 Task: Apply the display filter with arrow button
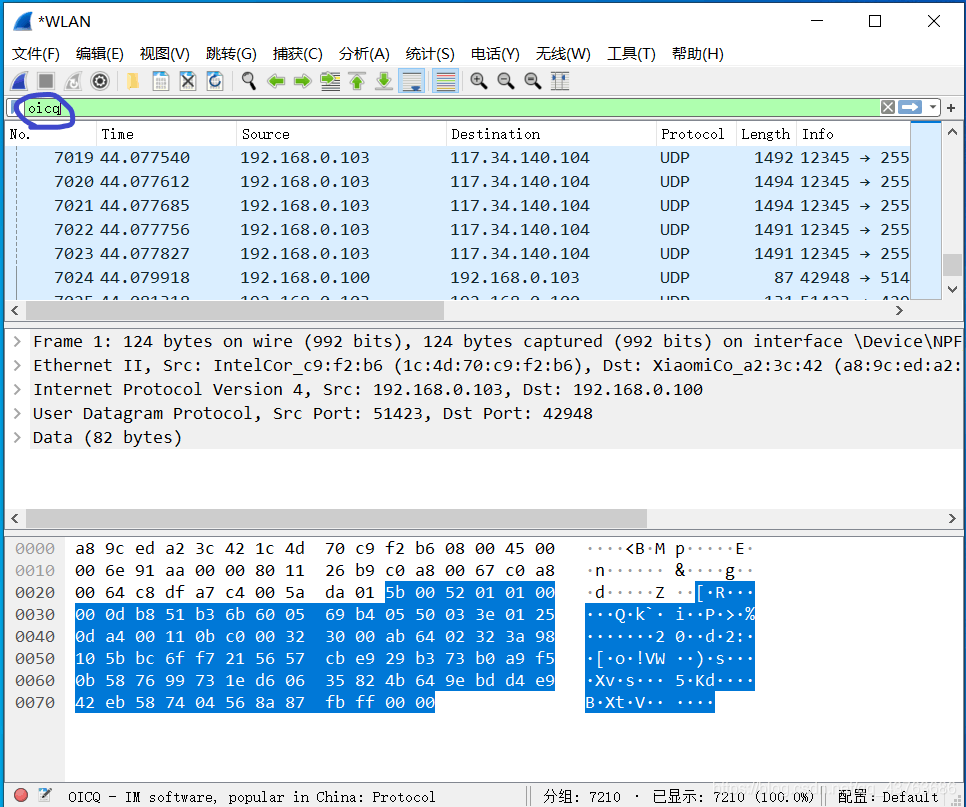click(x=910, y=107)
